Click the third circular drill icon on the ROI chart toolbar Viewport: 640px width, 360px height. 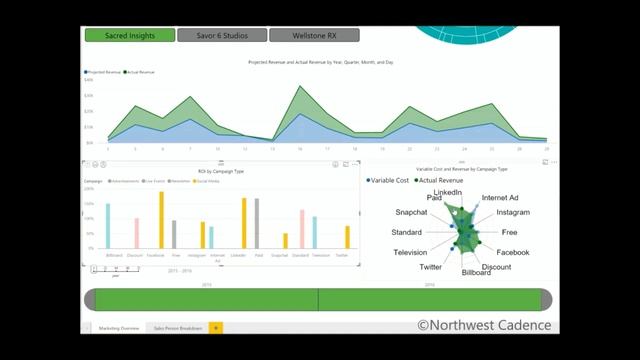click(103, 164)
